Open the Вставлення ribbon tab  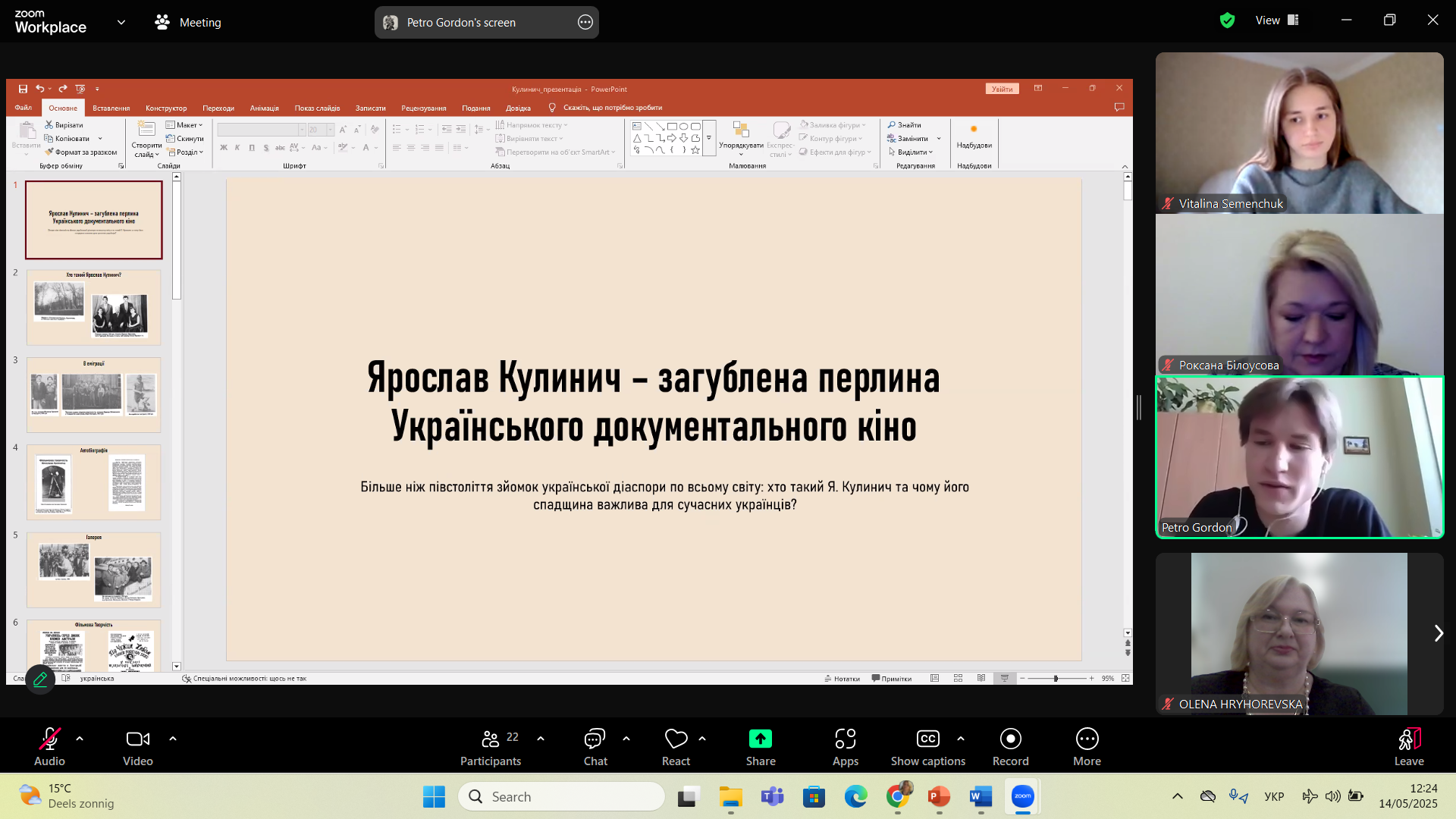click(111, 108)
